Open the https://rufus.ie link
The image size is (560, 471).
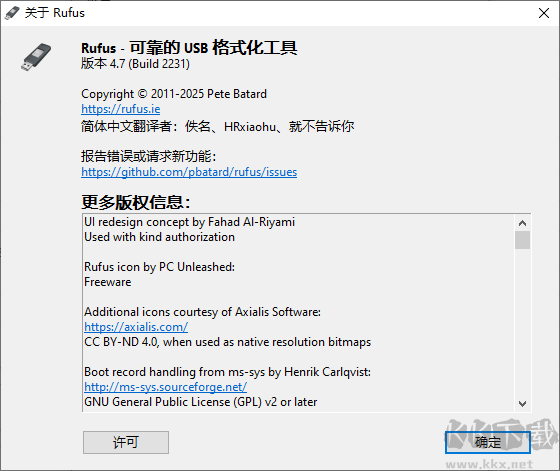pyautogui.click(x=121, y=109)
